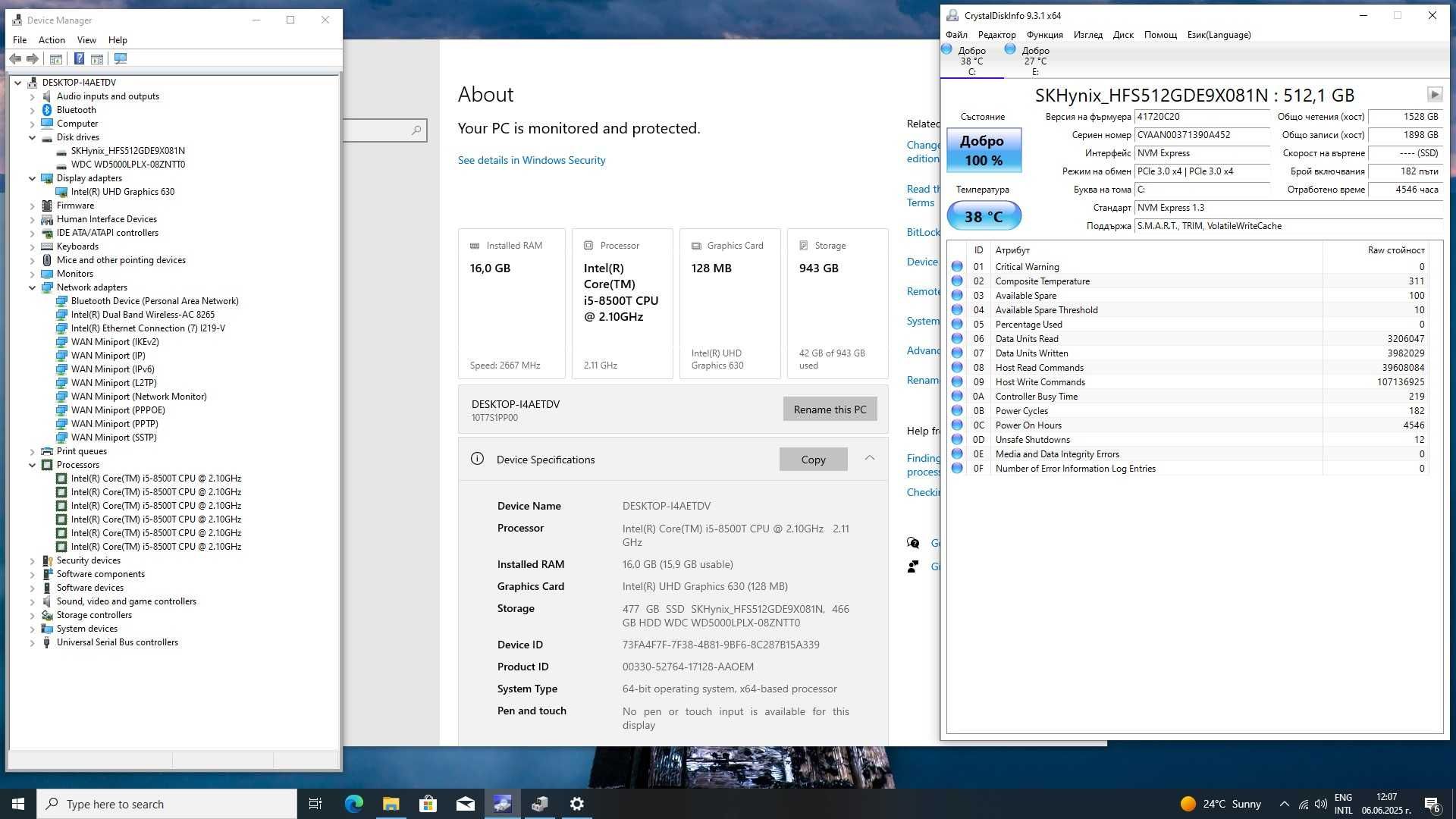Click the Critical Warning status circle
Screen dimensions: 1456x819
pyautogui.click(x=957, y=267)
